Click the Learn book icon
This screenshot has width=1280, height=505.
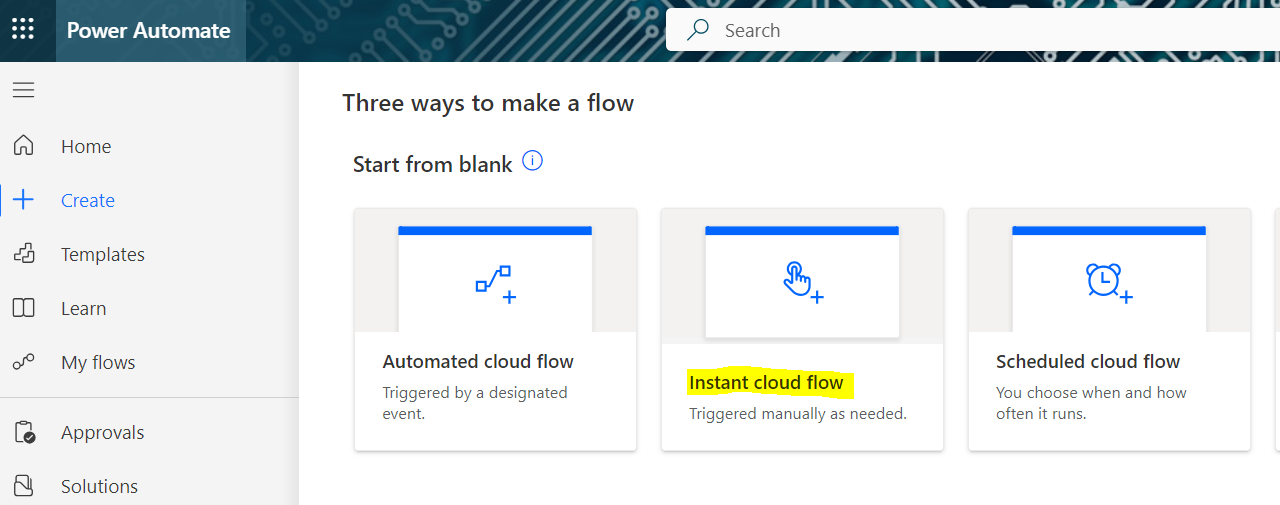[x=23, y=308]
